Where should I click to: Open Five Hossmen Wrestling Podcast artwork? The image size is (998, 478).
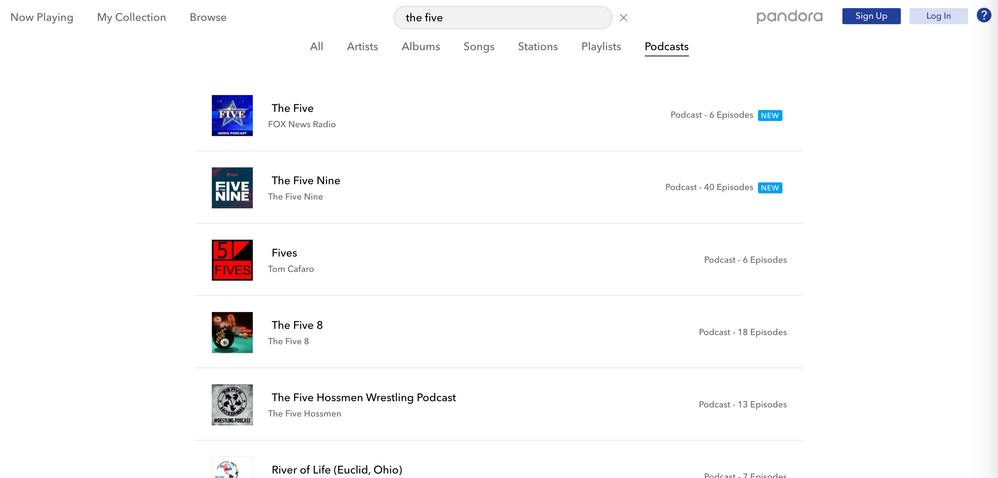pyautogui.click(x=232, y=405)
